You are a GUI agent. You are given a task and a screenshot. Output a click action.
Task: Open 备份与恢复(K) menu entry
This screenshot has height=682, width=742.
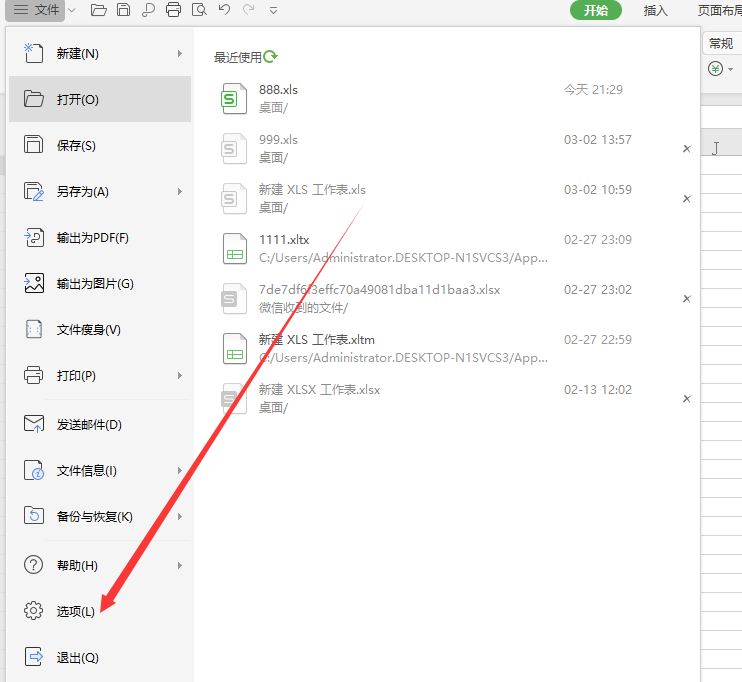click(x=100, y=516)
